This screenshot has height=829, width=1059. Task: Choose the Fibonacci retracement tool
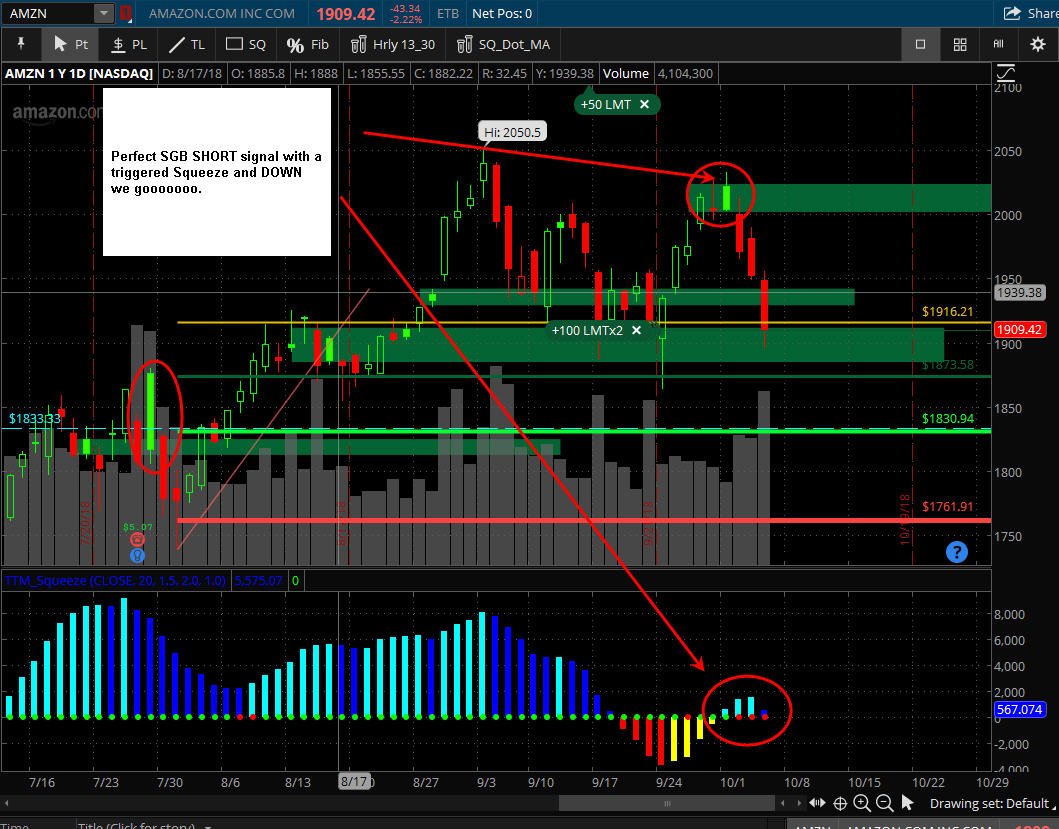pyautogui.click(x=307, y=45)
